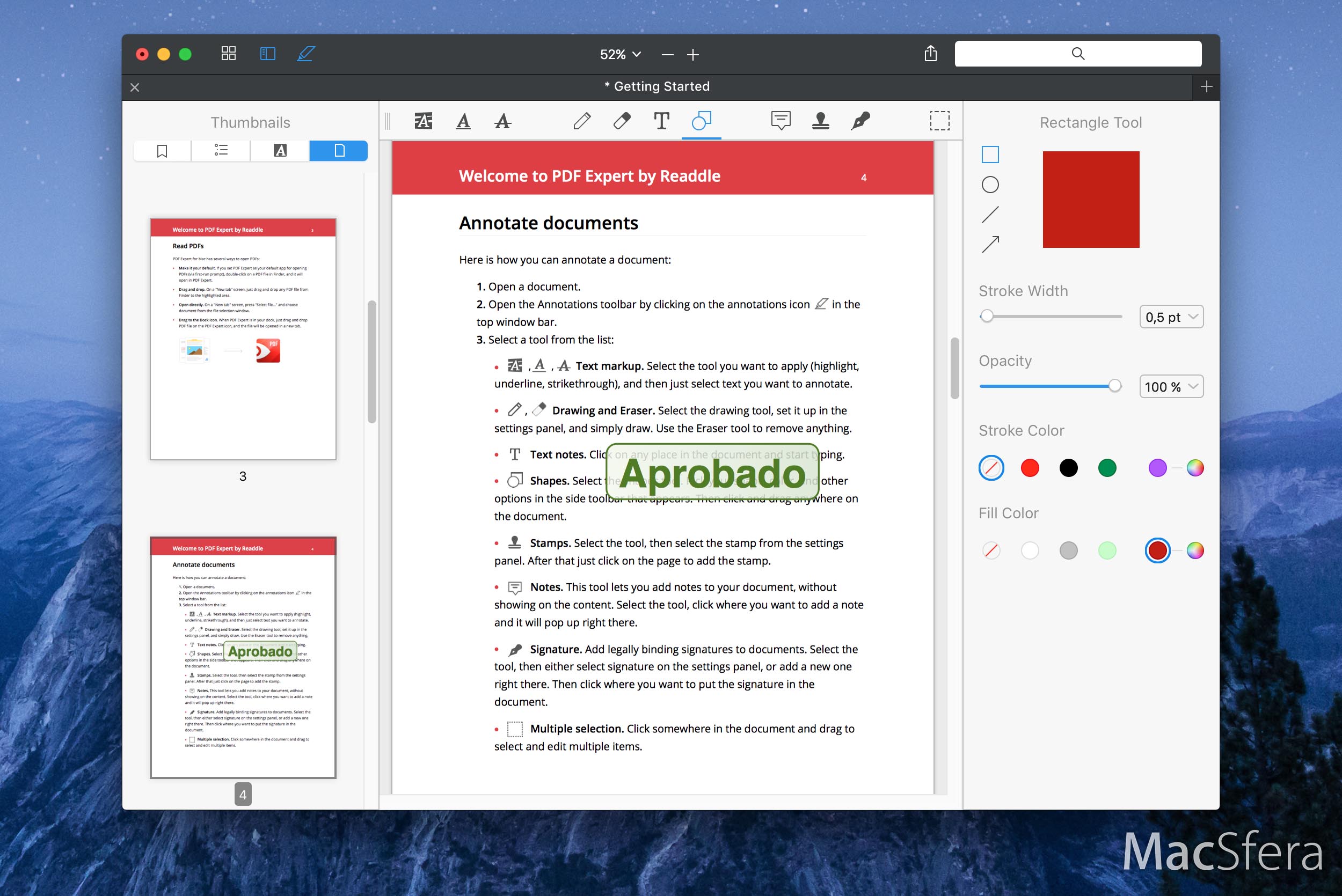Image resolution: width=1342 pixels, height=896 pixels.
Task: Switch to the Annotations sidebar tab
Action: [x=280, y=151]
